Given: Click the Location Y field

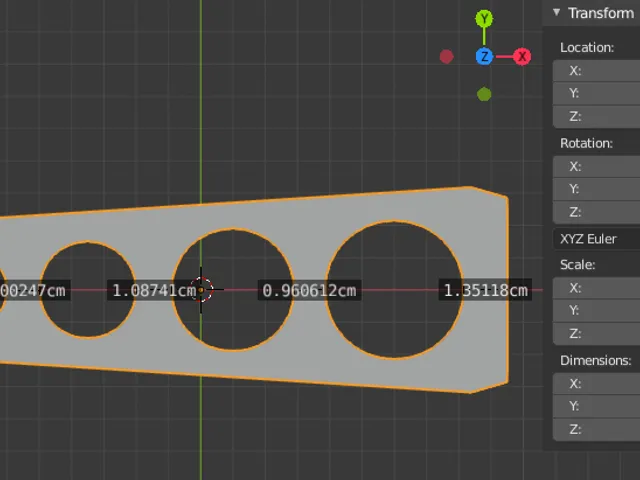Looking at the screenshot, I should tap(596, 93).
